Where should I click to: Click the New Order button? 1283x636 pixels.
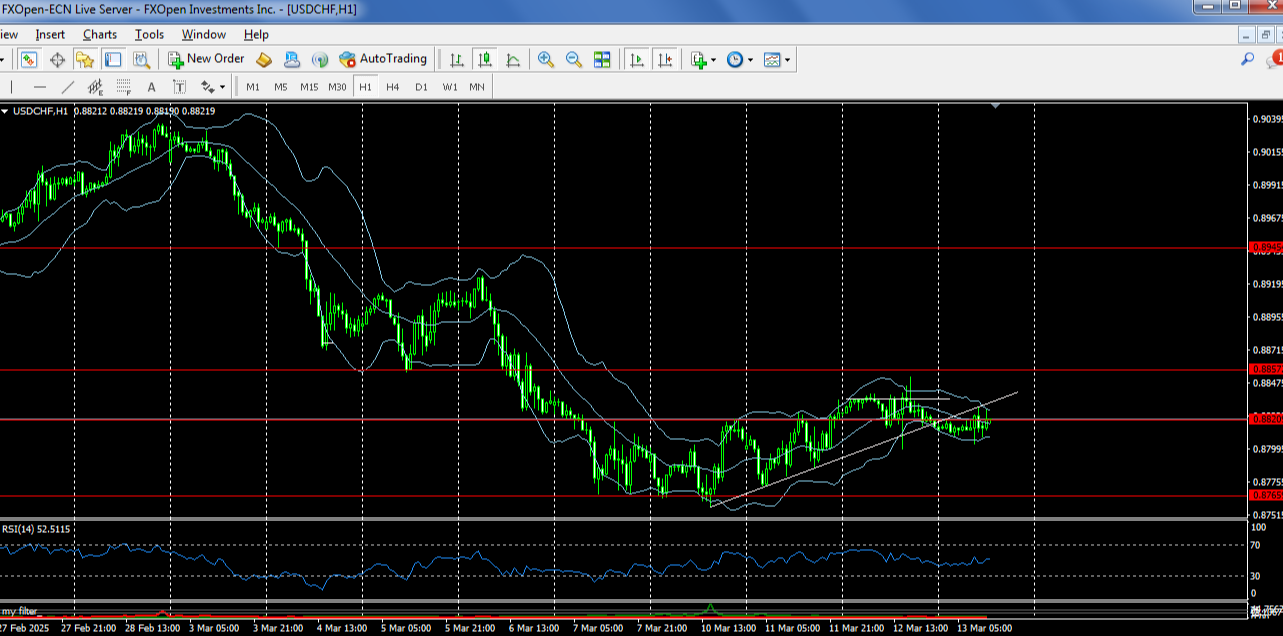tap(206, 59)
